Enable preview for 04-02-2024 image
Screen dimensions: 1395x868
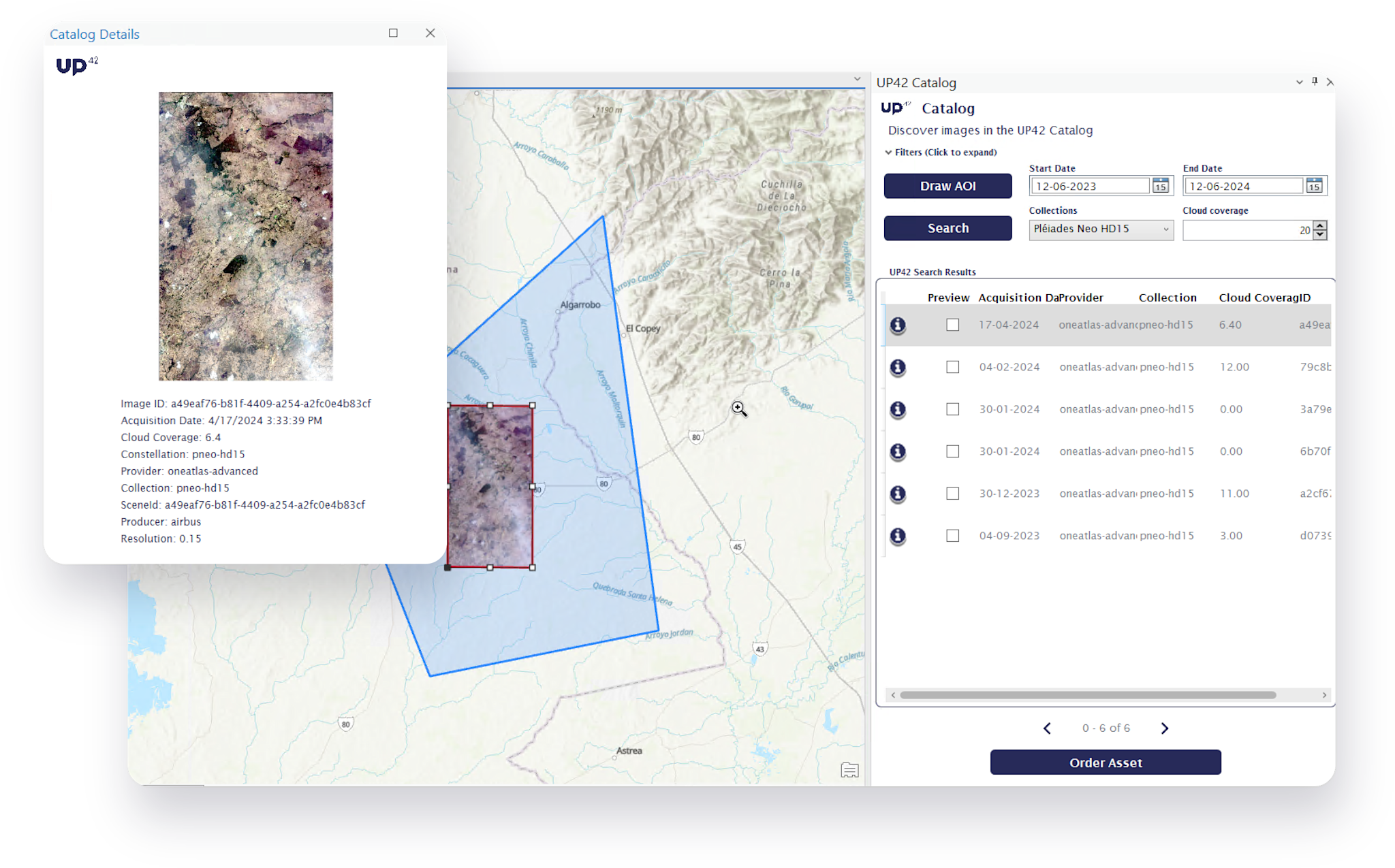point(952,368)
